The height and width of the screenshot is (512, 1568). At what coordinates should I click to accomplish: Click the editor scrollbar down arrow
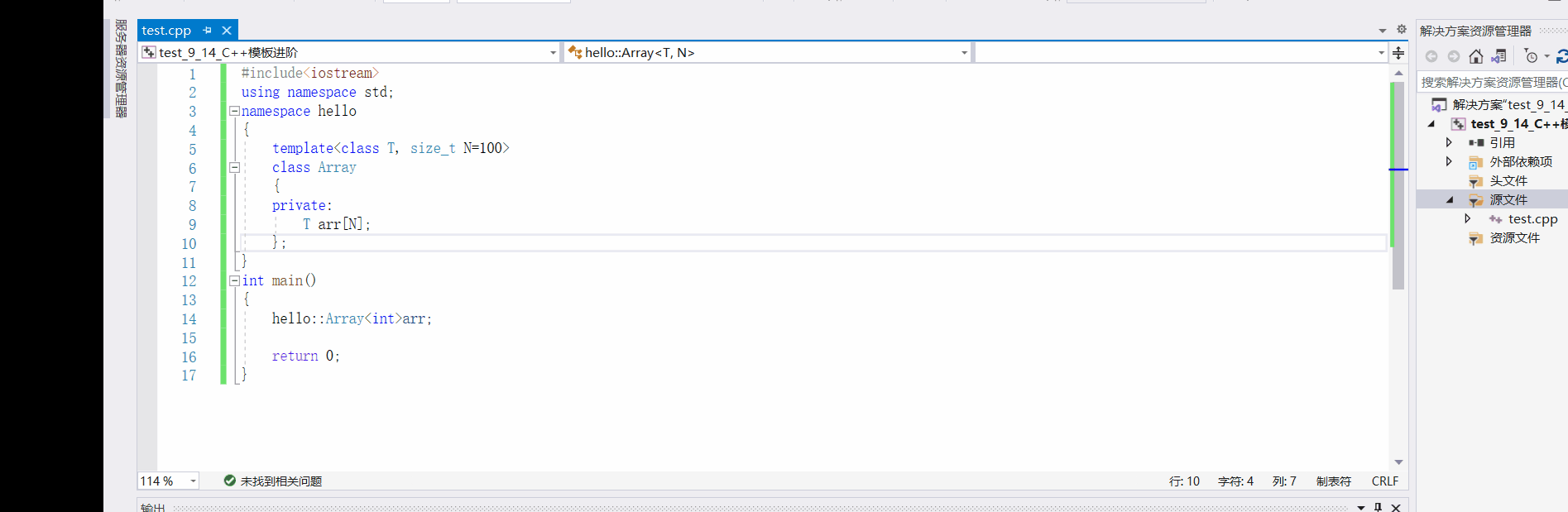tap(1398, 462)
